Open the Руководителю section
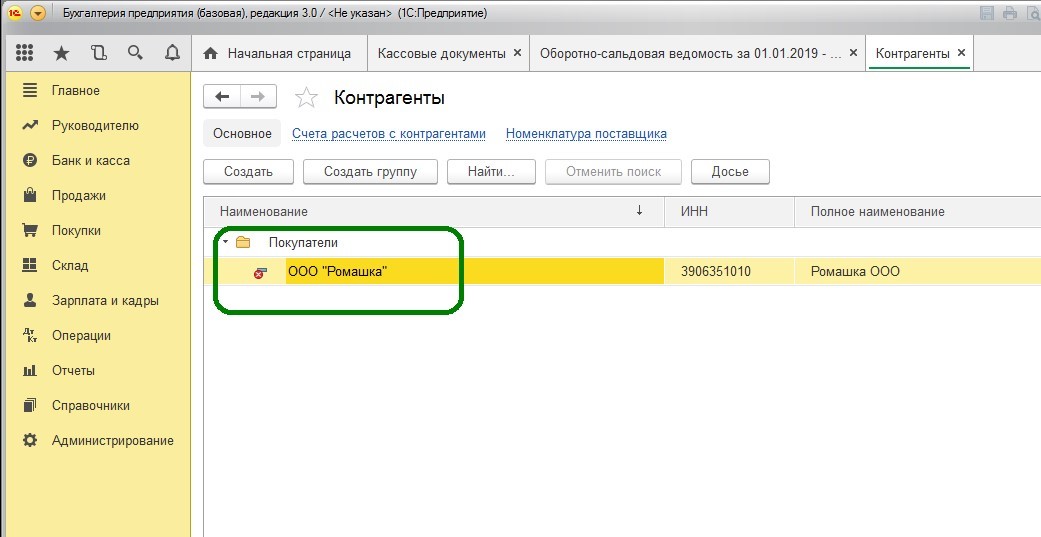1041x537 pixels. 96,125
